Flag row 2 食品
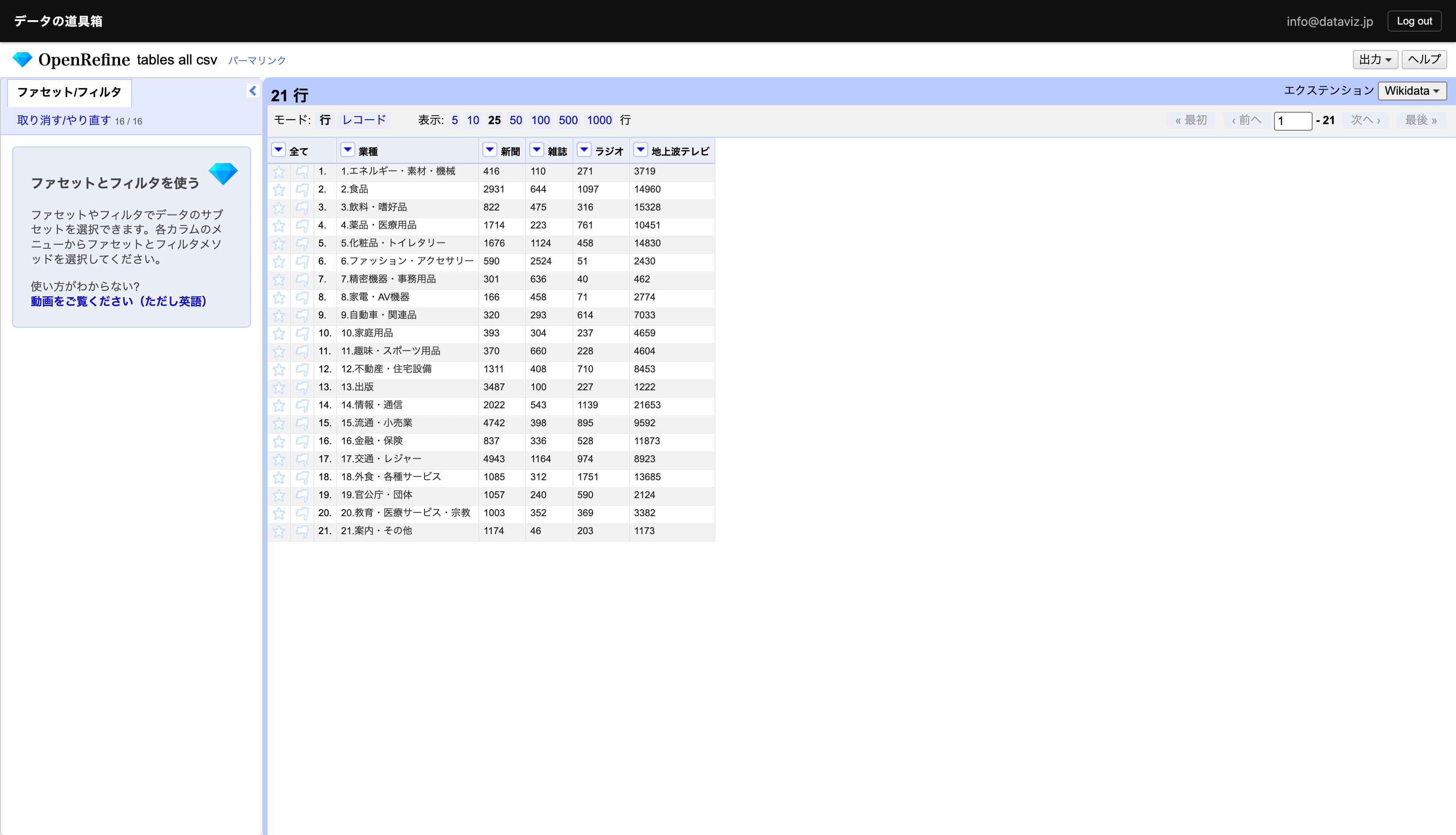 point(302,189)
